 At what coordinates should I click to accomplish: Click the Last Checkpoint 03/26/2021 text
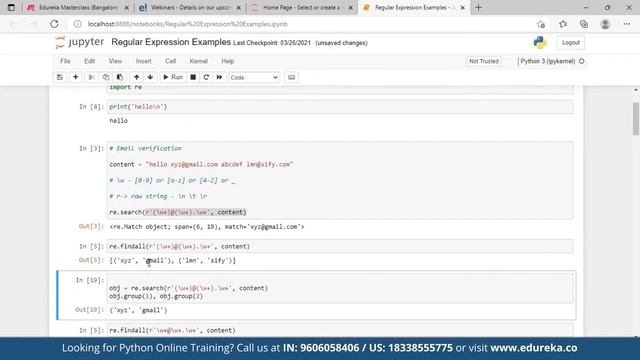[272, 43]
